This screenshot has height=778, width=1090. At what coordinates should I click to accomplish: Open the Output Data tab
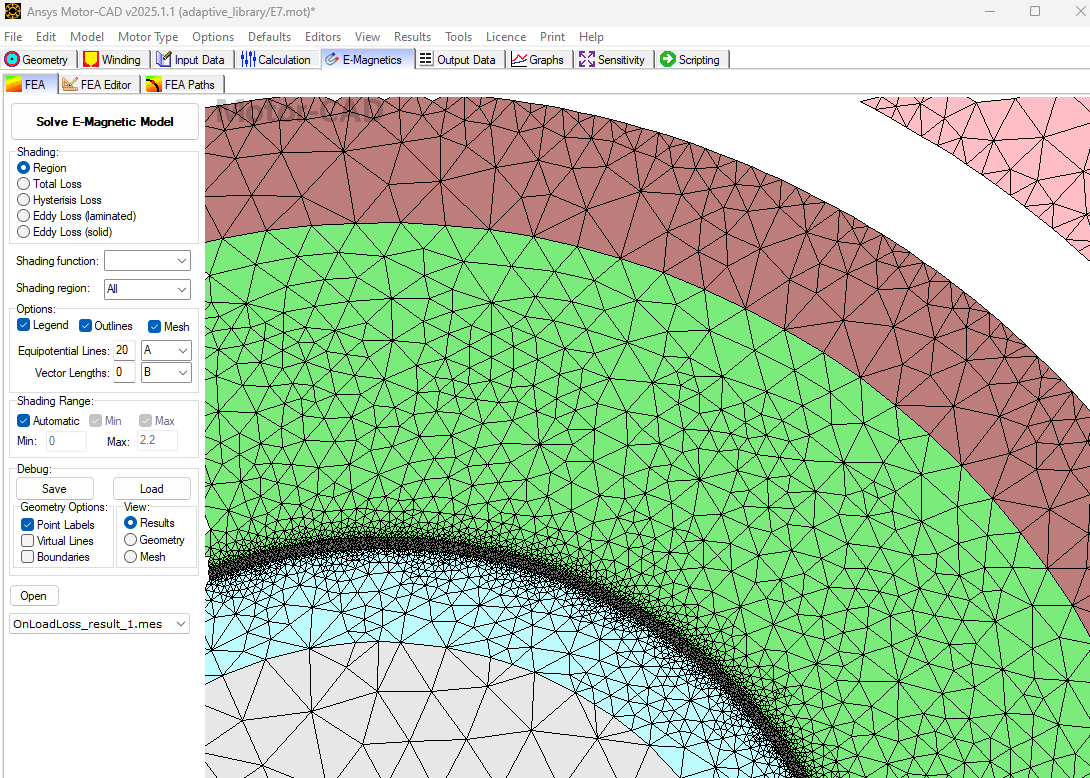(458, 60)
